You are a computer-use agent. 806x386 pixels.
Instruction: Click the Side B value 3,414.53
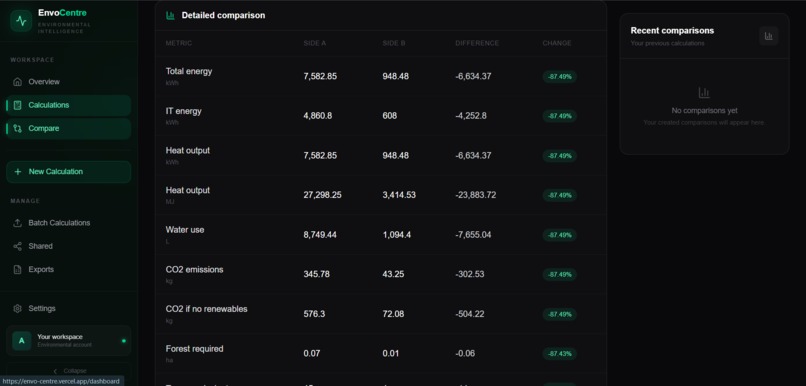point(399,195)
